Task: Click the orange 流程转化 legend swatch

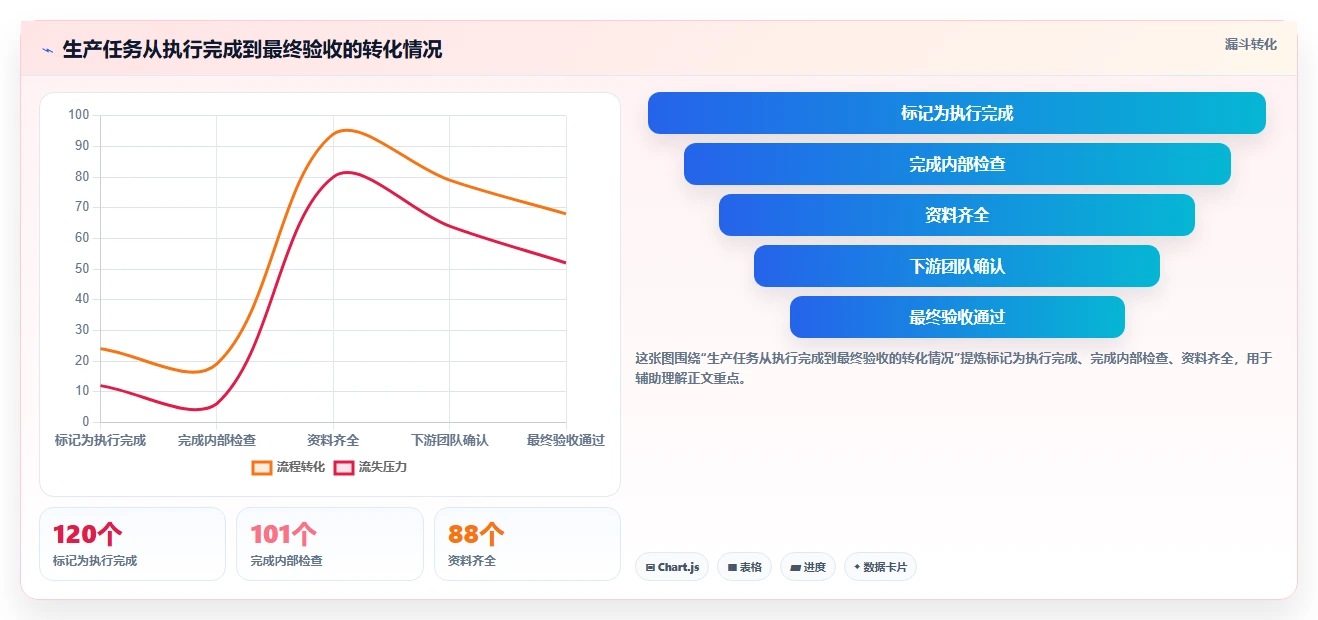Action: (262, 467)
